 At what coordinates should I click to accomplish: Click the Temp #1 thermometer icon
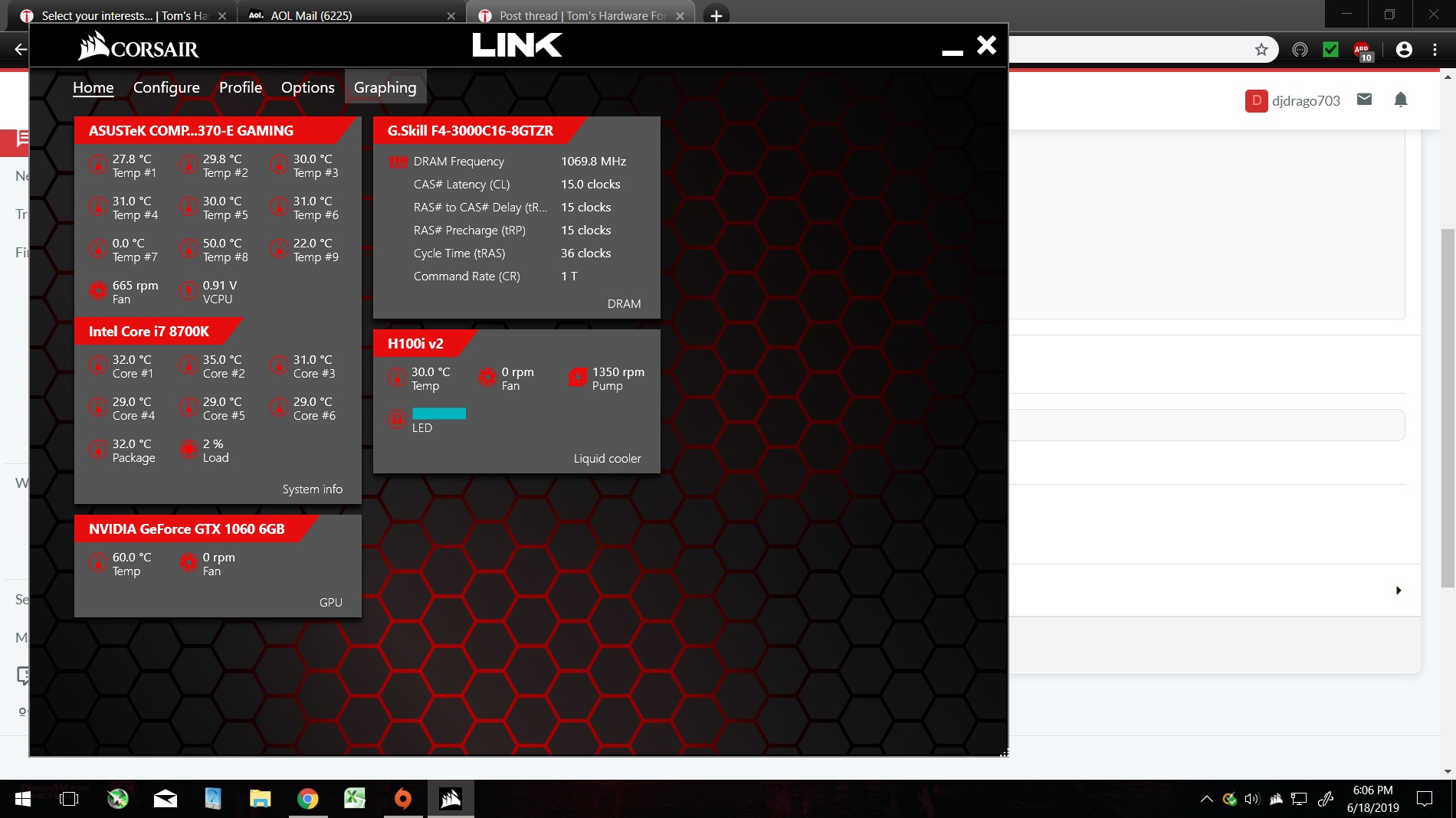(x=98, y=165)
